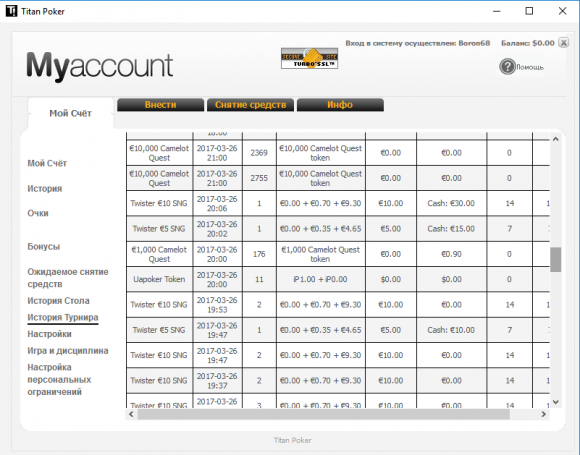Select the Мой Счёт main tab
The height and width of the screenshot is (455, 580).
click(71, 113)
